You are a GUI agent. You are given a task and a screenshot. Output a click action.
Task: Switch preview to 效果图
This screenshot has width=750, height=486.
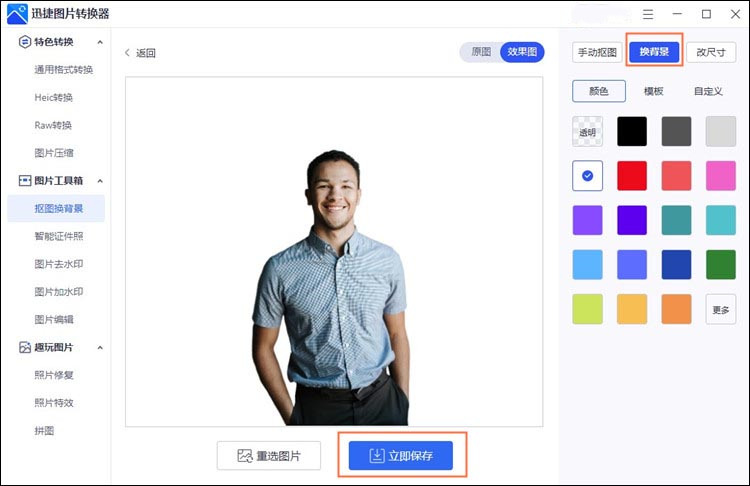point(522,52)
